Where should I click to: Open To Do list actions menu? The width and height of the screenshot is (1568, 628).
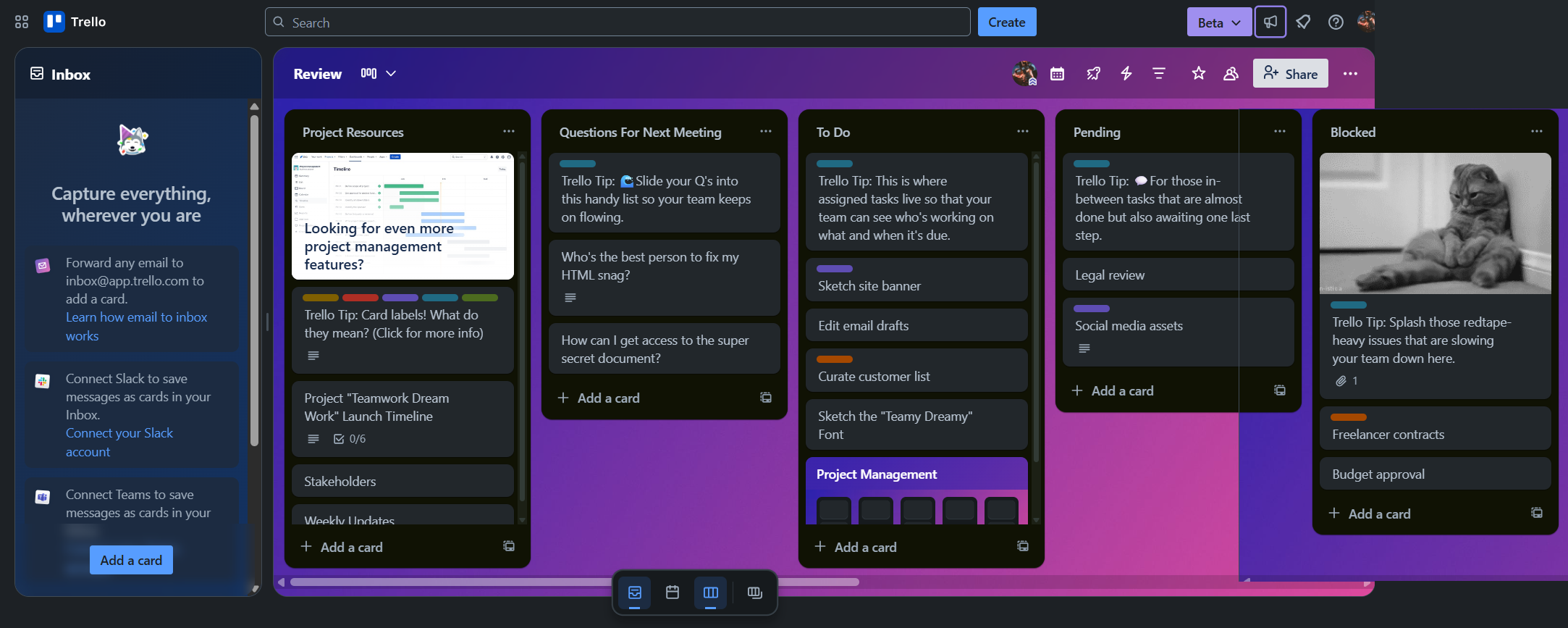1023,132
